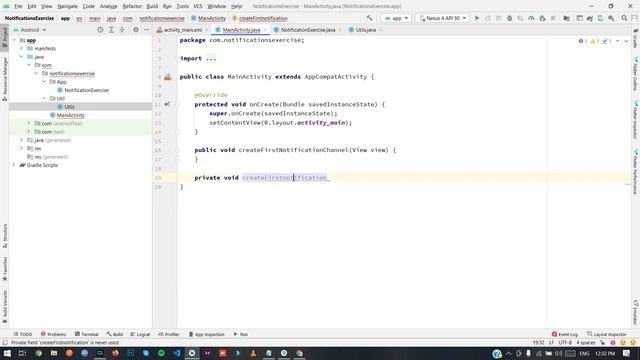This screenshot has width=640, height=360.
Task: Unfold the collapsed import statement
Action: [211, 58]
